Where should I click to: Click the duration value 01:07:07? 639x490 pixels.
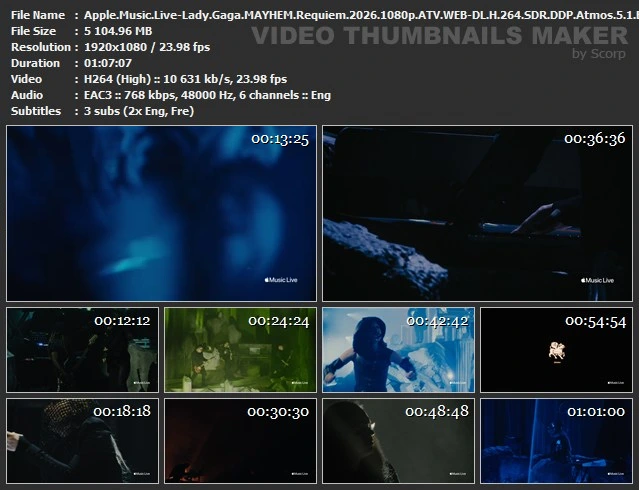coord(108,63)
